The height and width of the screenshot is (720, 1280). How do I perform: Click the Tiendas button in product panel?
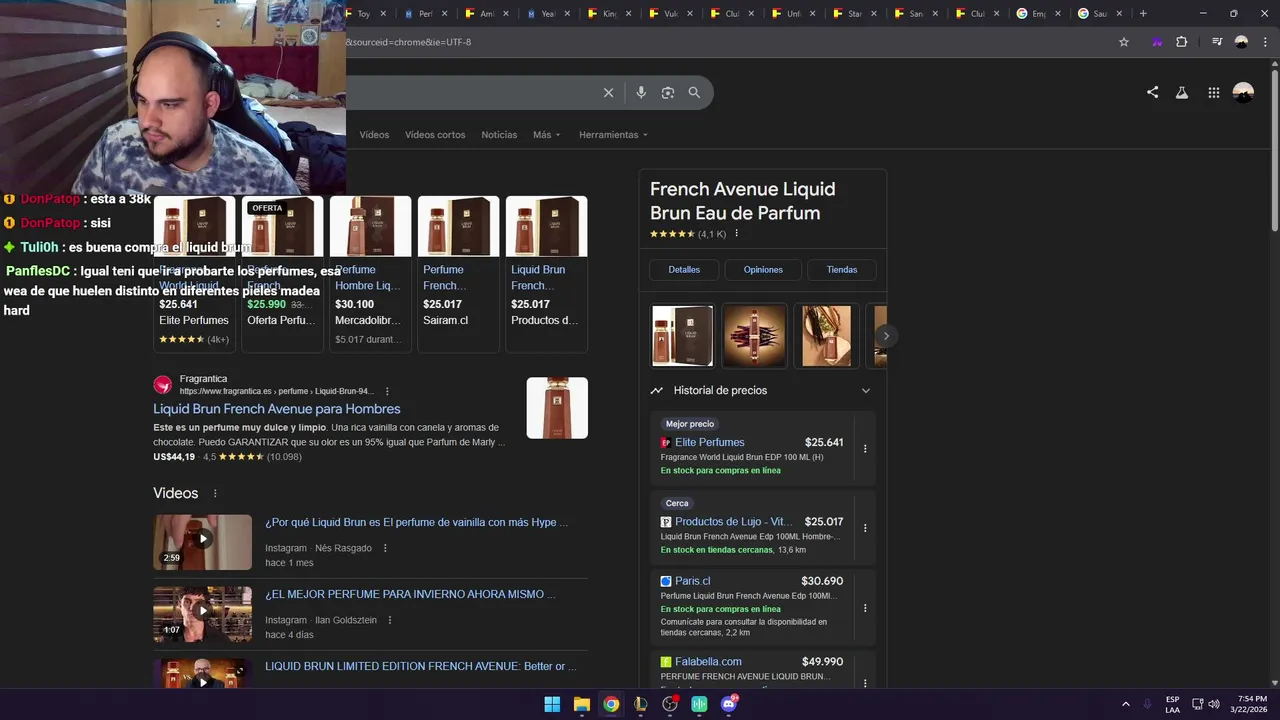click(842, 269)
